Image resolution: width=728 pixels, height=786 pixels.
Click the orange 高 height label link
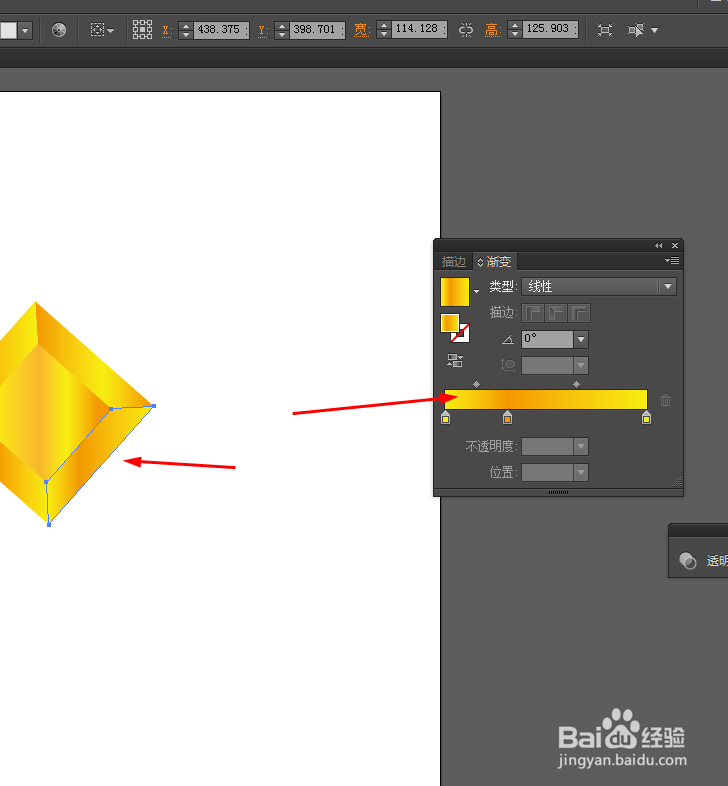point(493,30)
